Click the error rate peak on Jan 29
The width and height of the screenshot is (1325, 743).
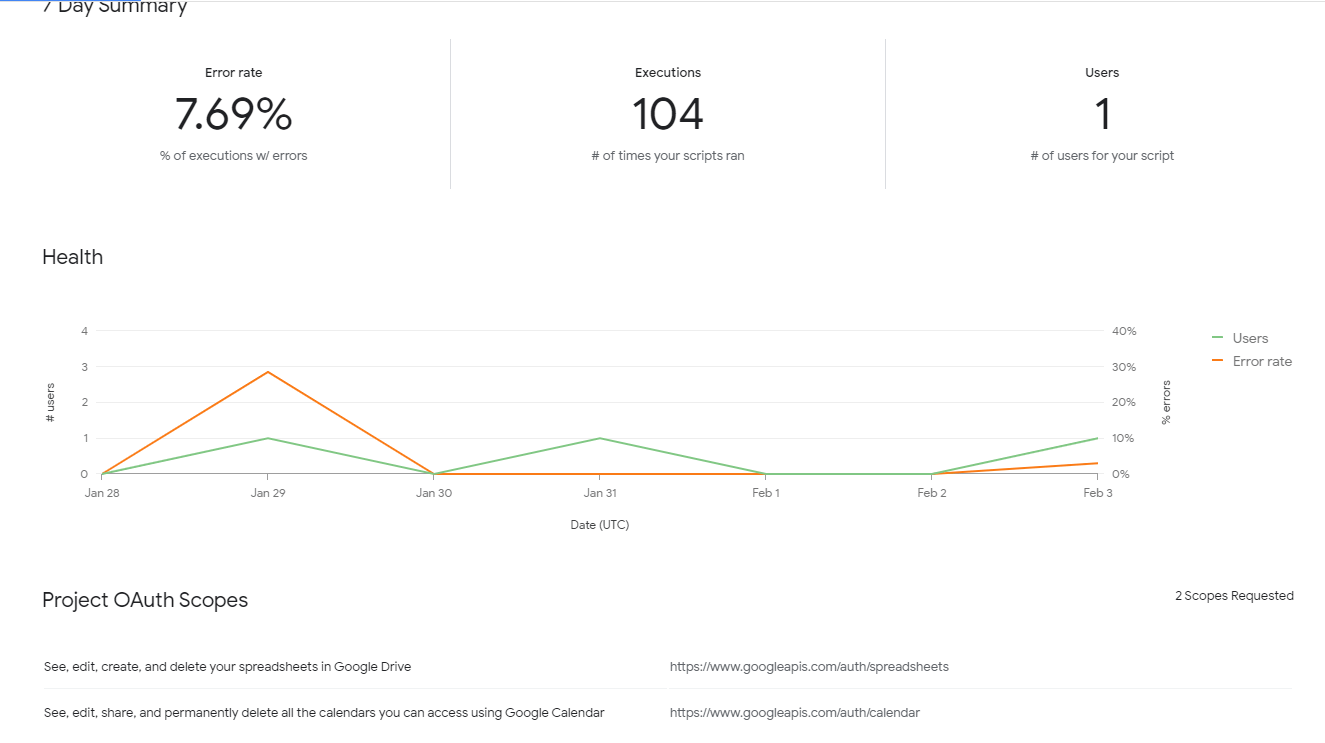[x=268, y=372]
